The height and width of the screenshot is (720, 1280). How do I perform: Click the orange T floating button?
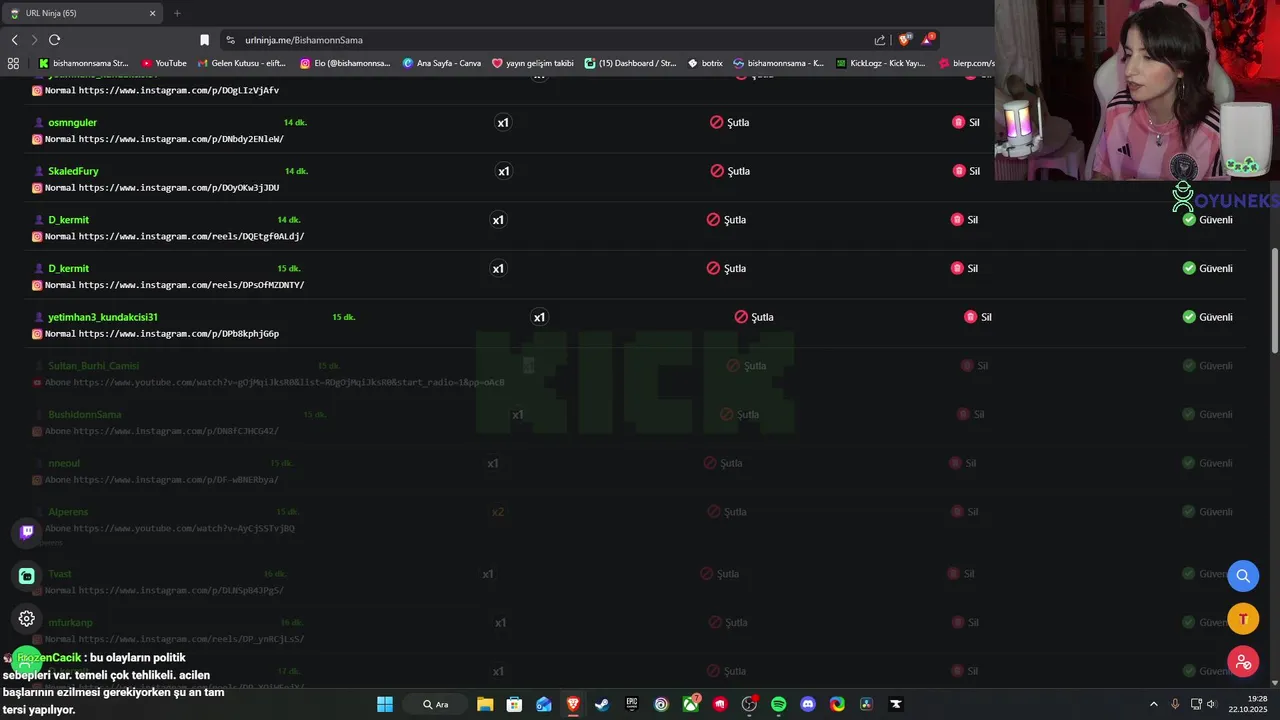tap(1243, 619)
